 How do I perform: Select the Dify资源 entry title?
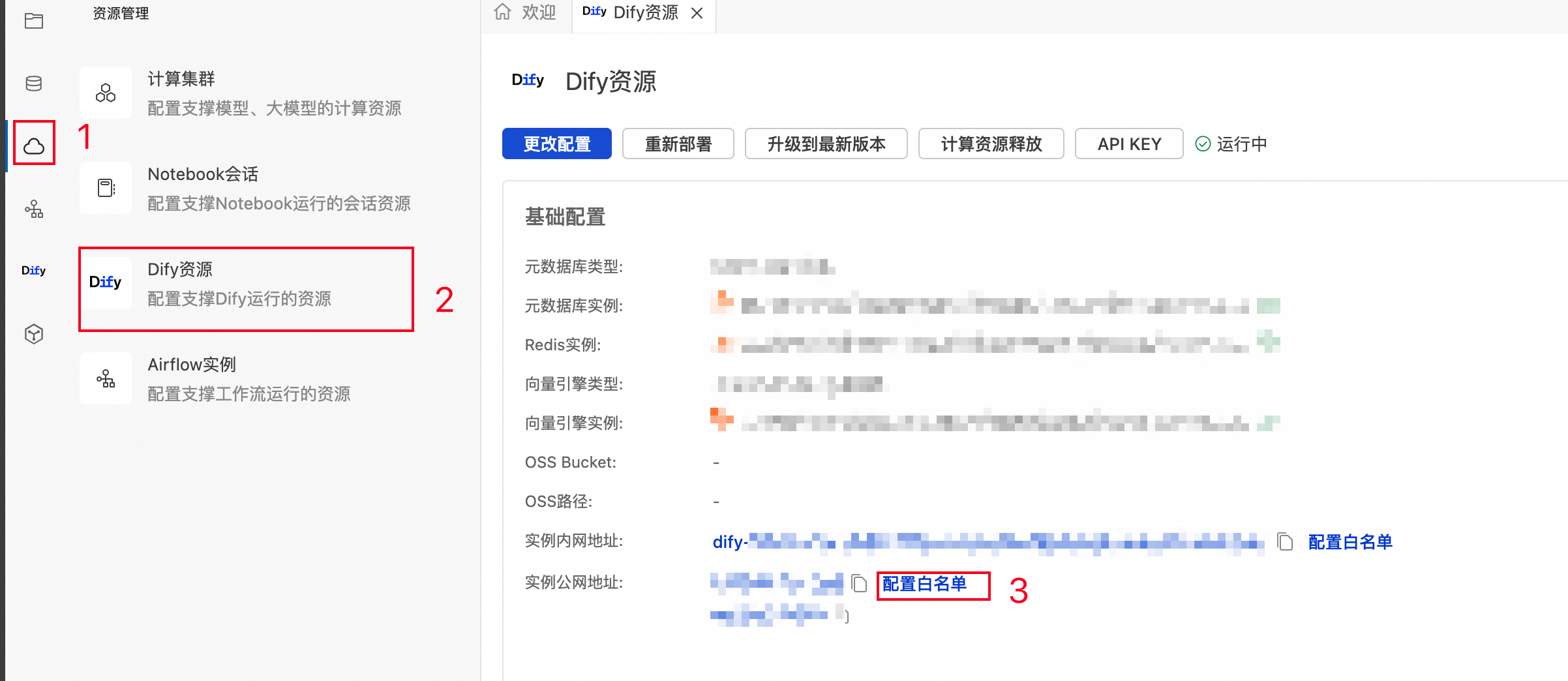180,269
